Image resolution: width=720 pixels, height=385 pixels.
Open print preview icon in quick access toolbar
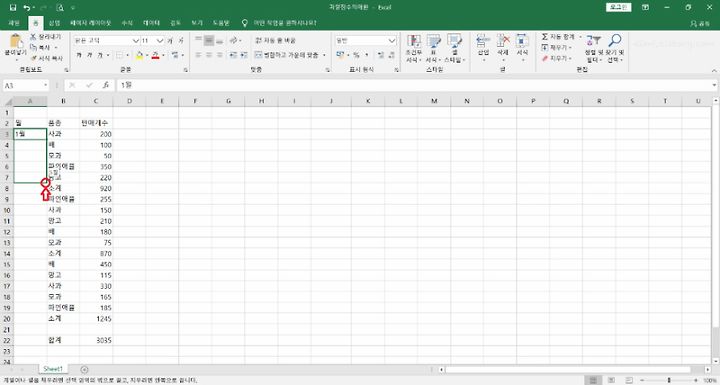click(x=60, y=7)
